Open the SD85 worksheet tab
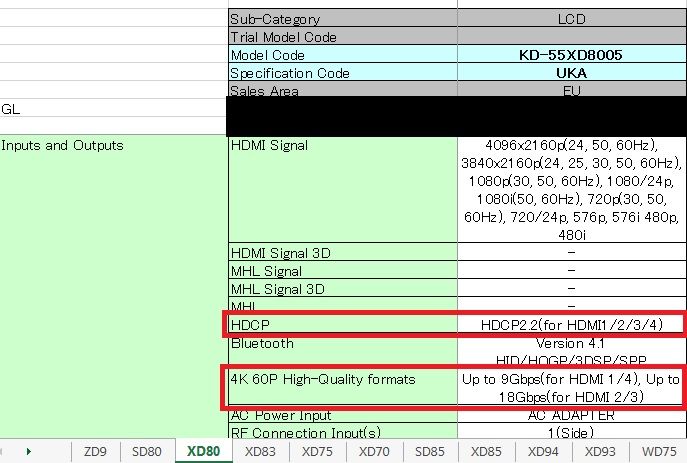This screenshot has height=463, width=687. (430, 451)
